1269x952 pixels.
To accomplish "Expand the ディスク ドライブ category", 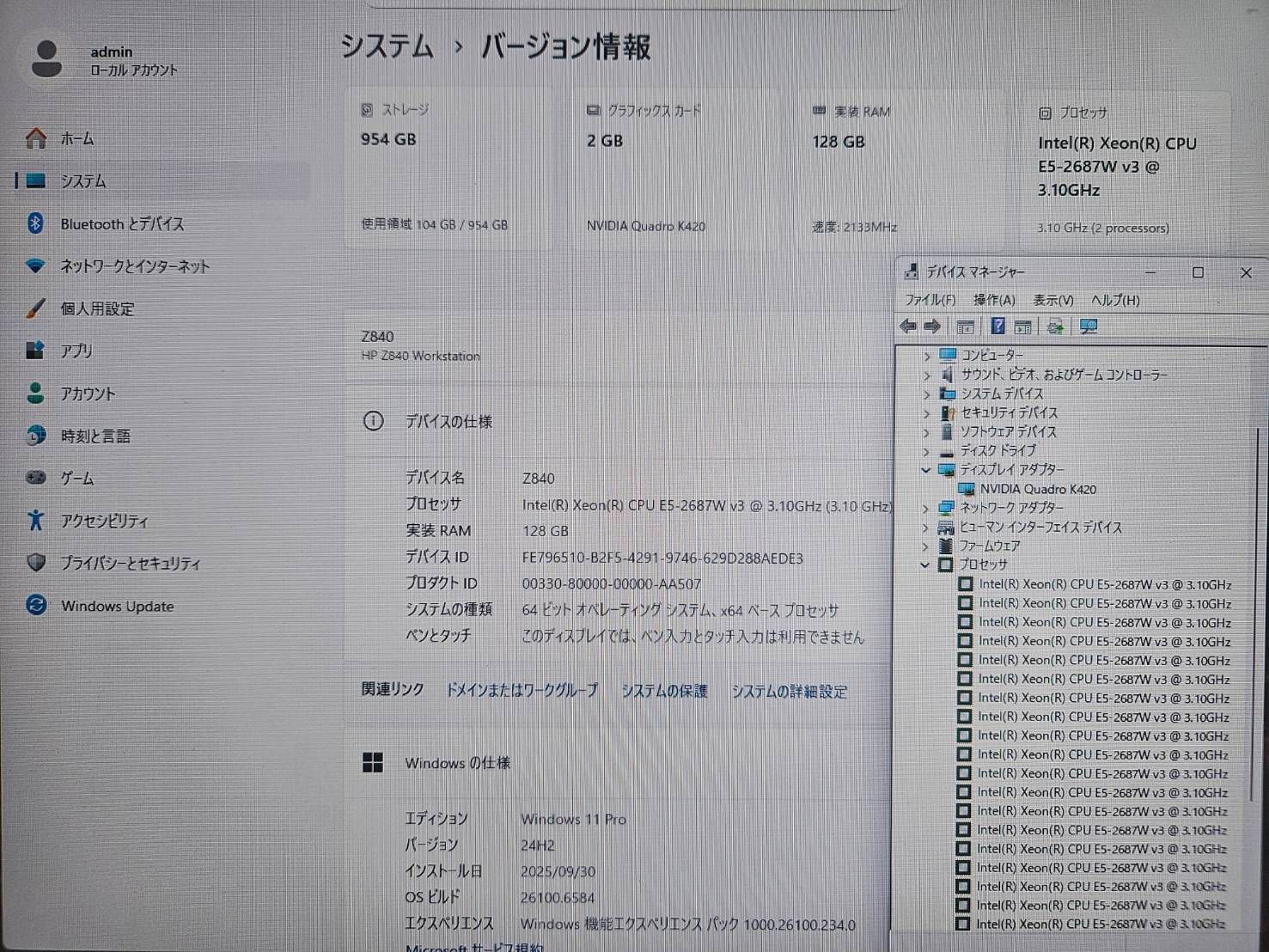I will (x=925, y=450).
